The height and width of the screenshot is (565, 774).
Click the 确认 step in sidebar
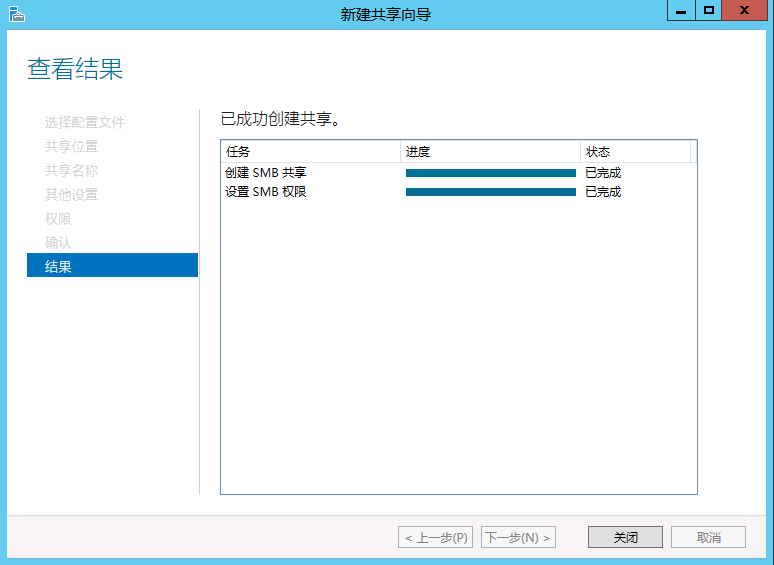[x=58, y=242]
